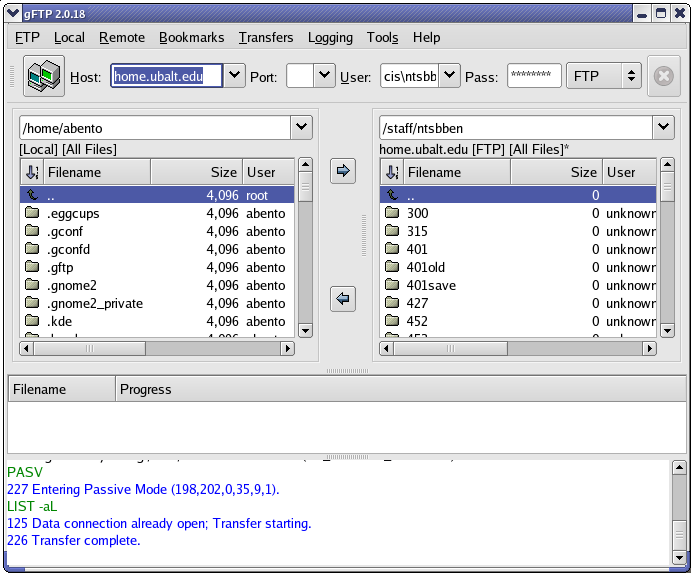Viewport: 691px width, 573px height.
Task: Select remote folder 427
Action: [x=518, y=304]
